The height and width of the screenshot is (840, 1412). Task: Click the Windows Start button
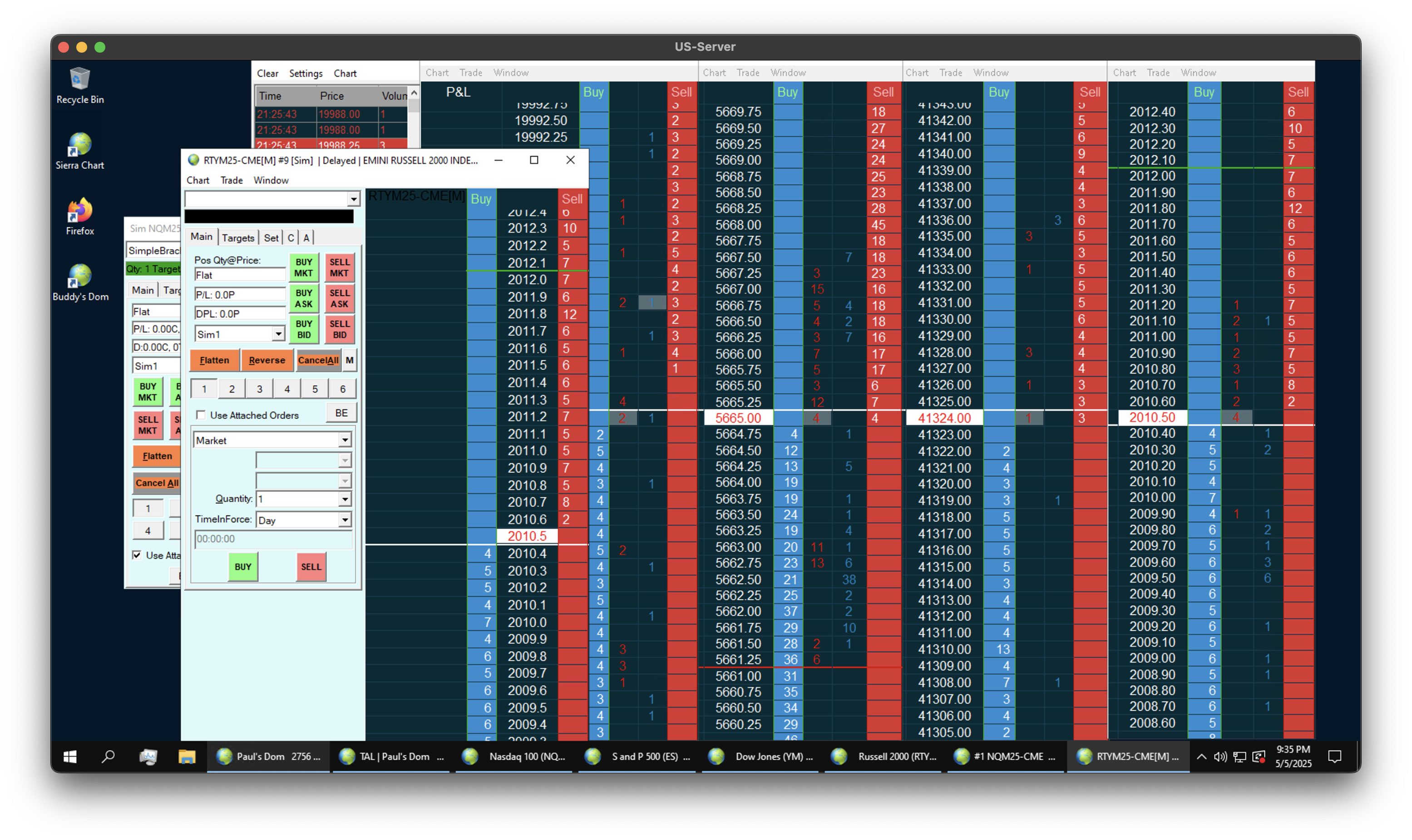coord(69,757)
